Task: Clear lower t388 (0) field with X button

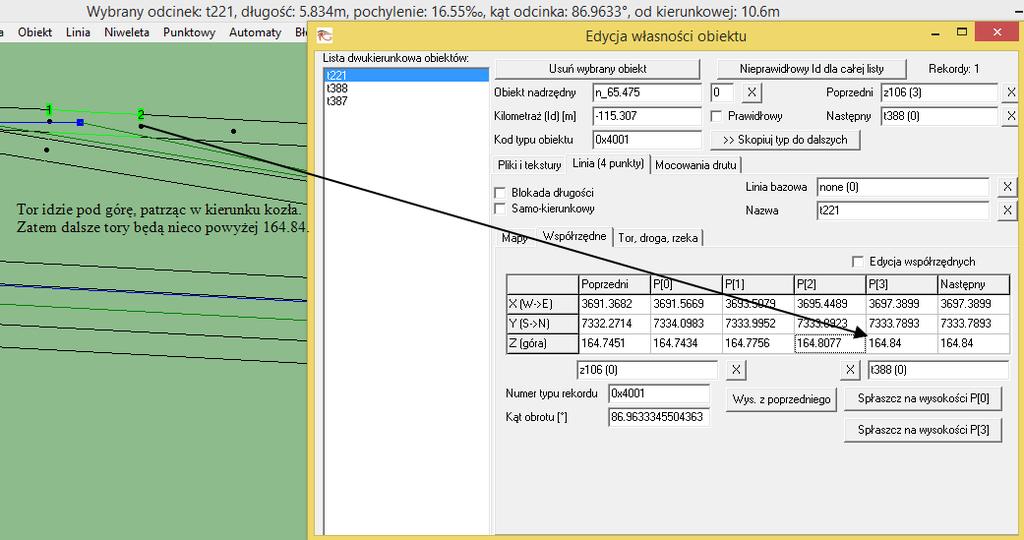Action: pyautogui.click(x=850, y=370)
